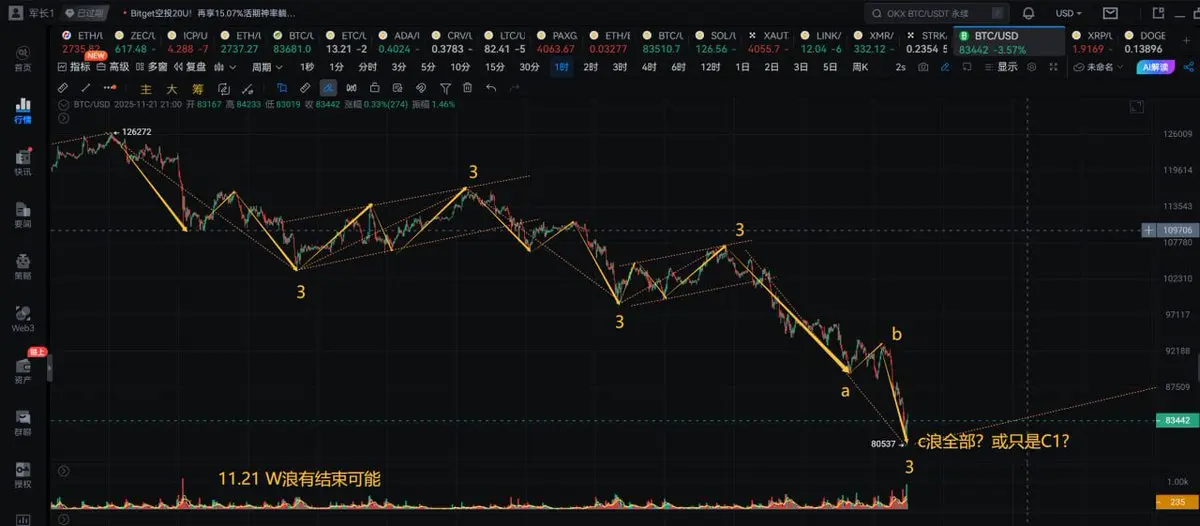1200x526 pixels.
Task: Click the 83442 current price label on axis
Action: [1176, 421]
